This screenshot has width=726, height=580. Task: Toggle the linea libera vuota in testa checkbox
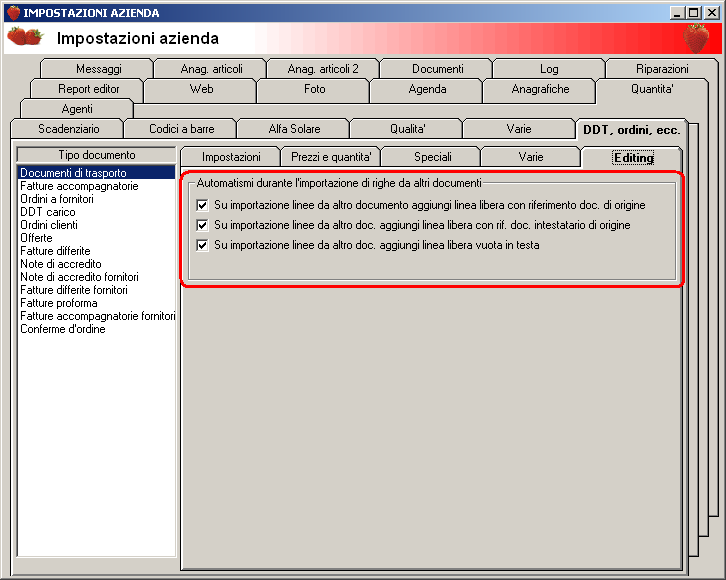[x=202, y=245]
